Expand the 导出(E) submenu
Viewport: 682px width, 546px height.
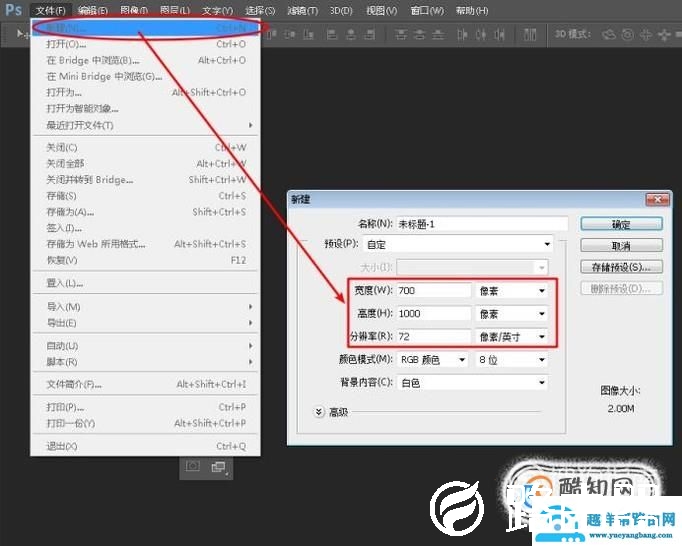pyautogui.click(x=145, y=323)
